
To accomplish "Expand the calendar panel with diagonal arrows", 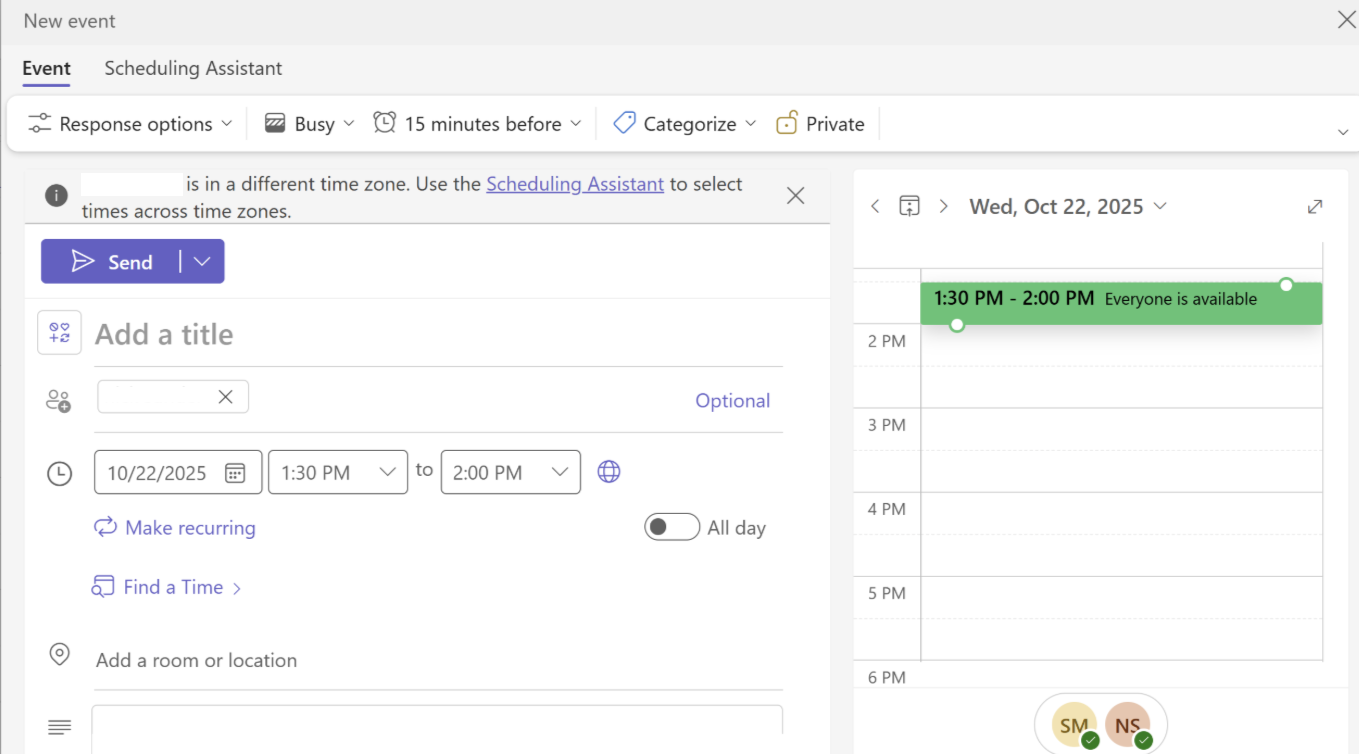I will [x=1315, y=206].
